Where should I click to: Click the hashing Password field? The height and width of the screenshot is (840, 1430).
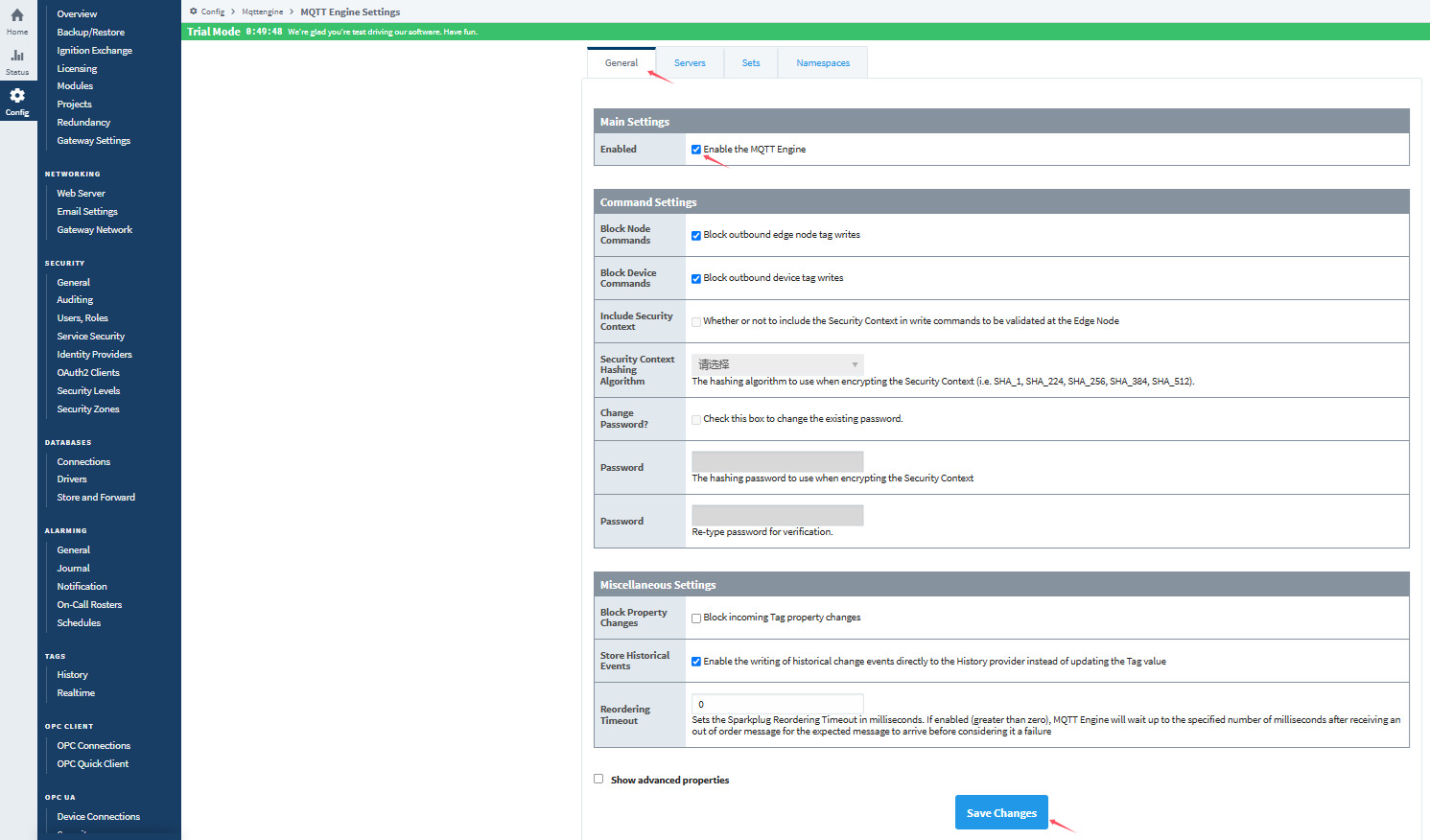[778, 461]
